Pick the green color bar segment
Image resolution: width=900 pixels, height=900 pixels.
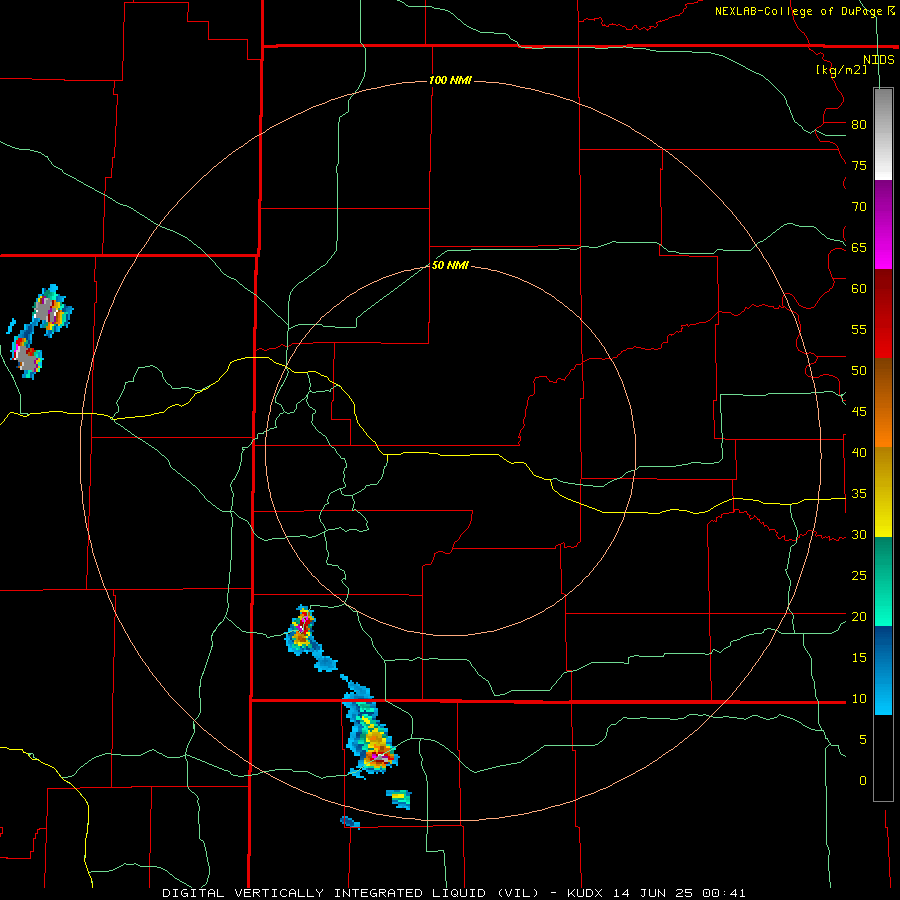coord(883,581)
